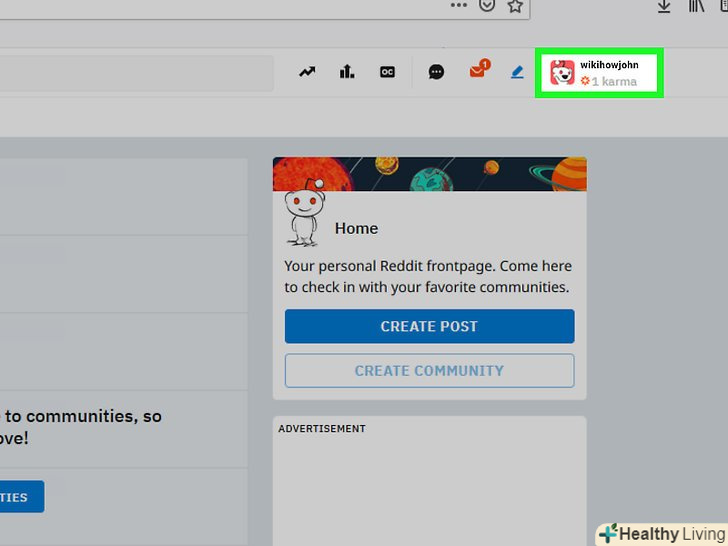The image size is (728, 546).
Task: Open the wikihowjohn user menu
Action: (599, 73)
